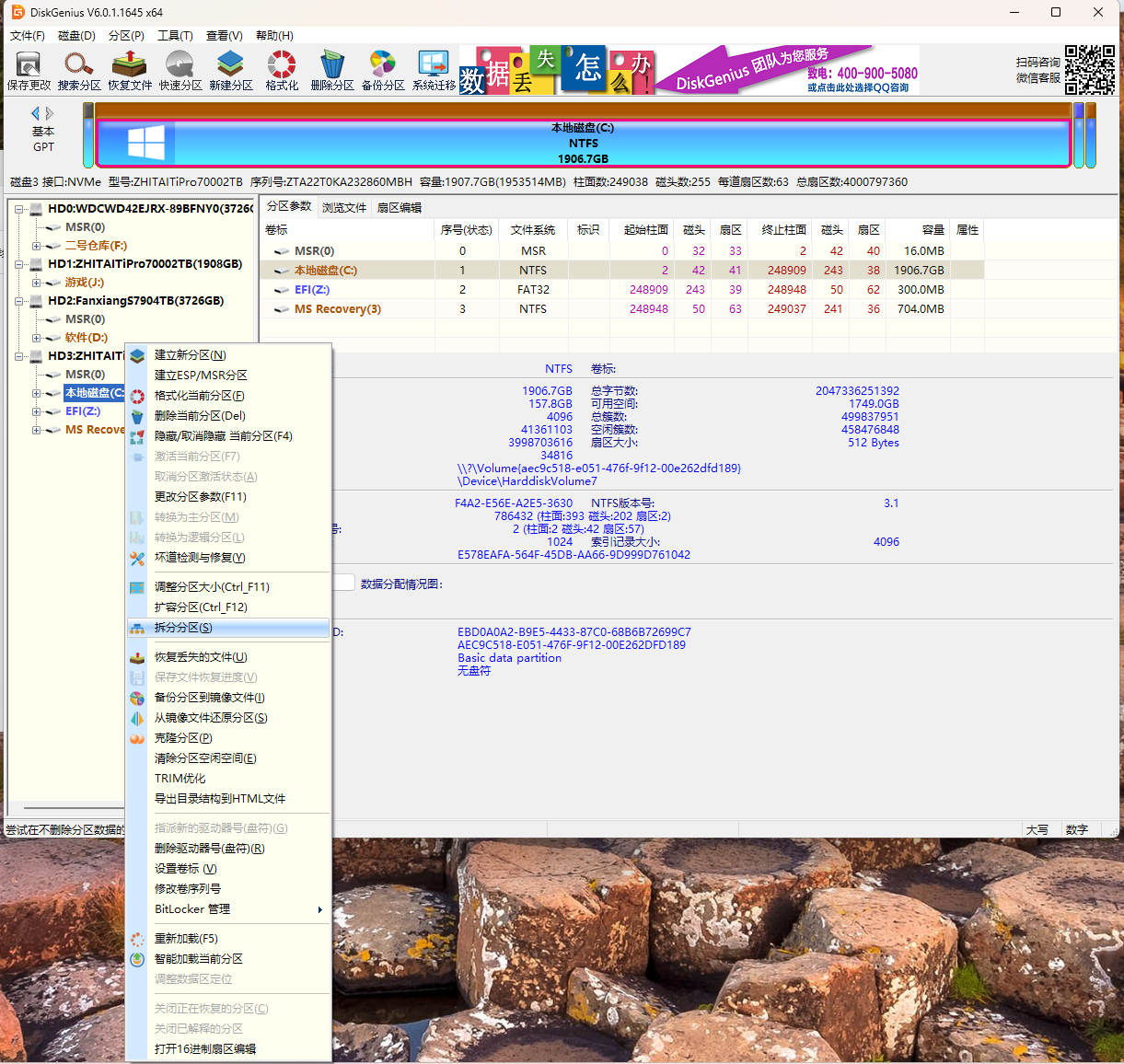Click the 1906.7GB capacity cell
The image size is (1124, 1064).
(919, 271)
